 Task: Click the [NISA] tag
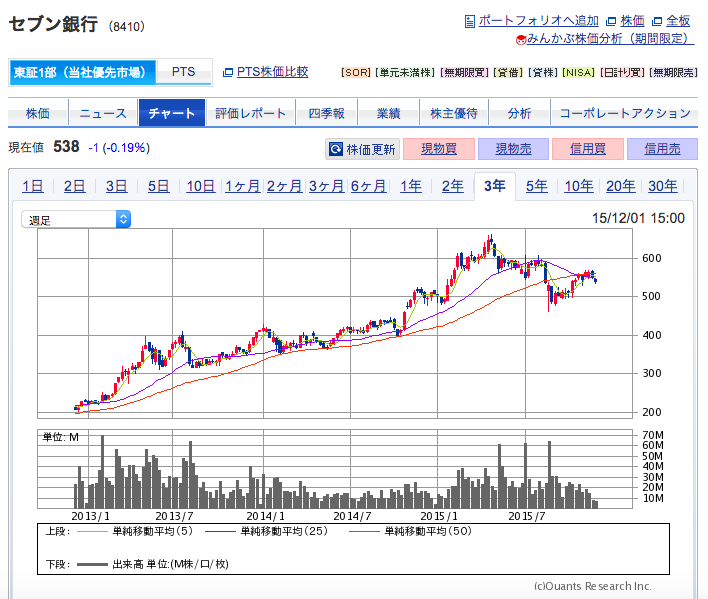[x=578, y=73]
